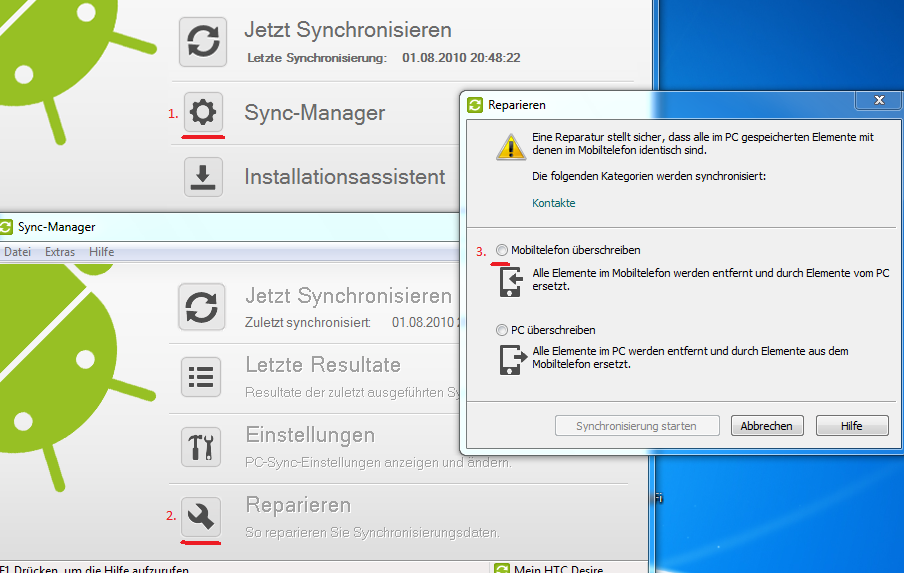This screenshot has width=904, height=573.
Task: Click the overwrite-phone icon with left arrow
Action: (511, 282)
